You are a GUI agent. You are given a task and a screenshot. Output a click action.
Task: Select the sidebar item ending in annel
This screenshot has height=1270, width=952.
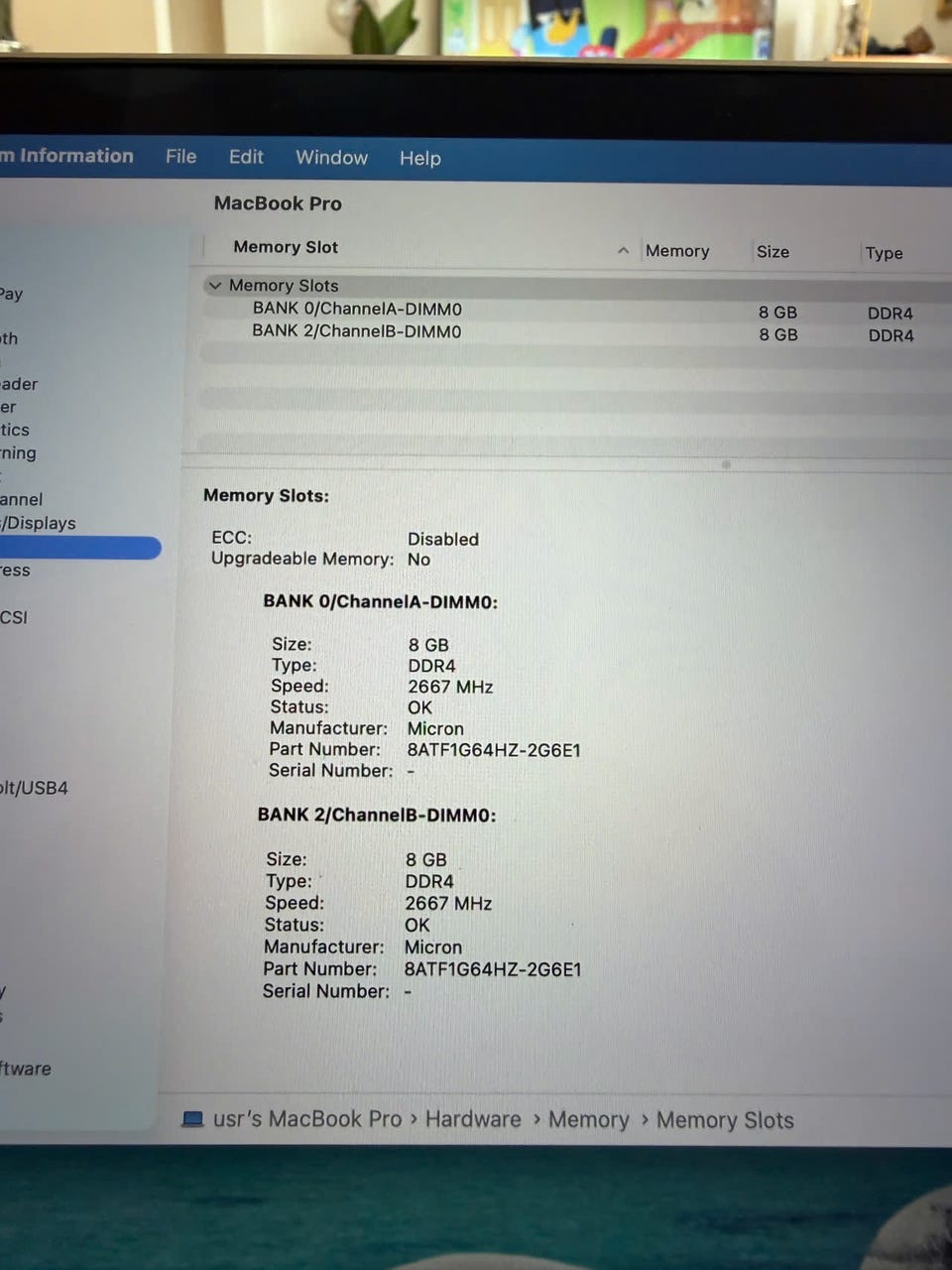(x=21, y=499)
